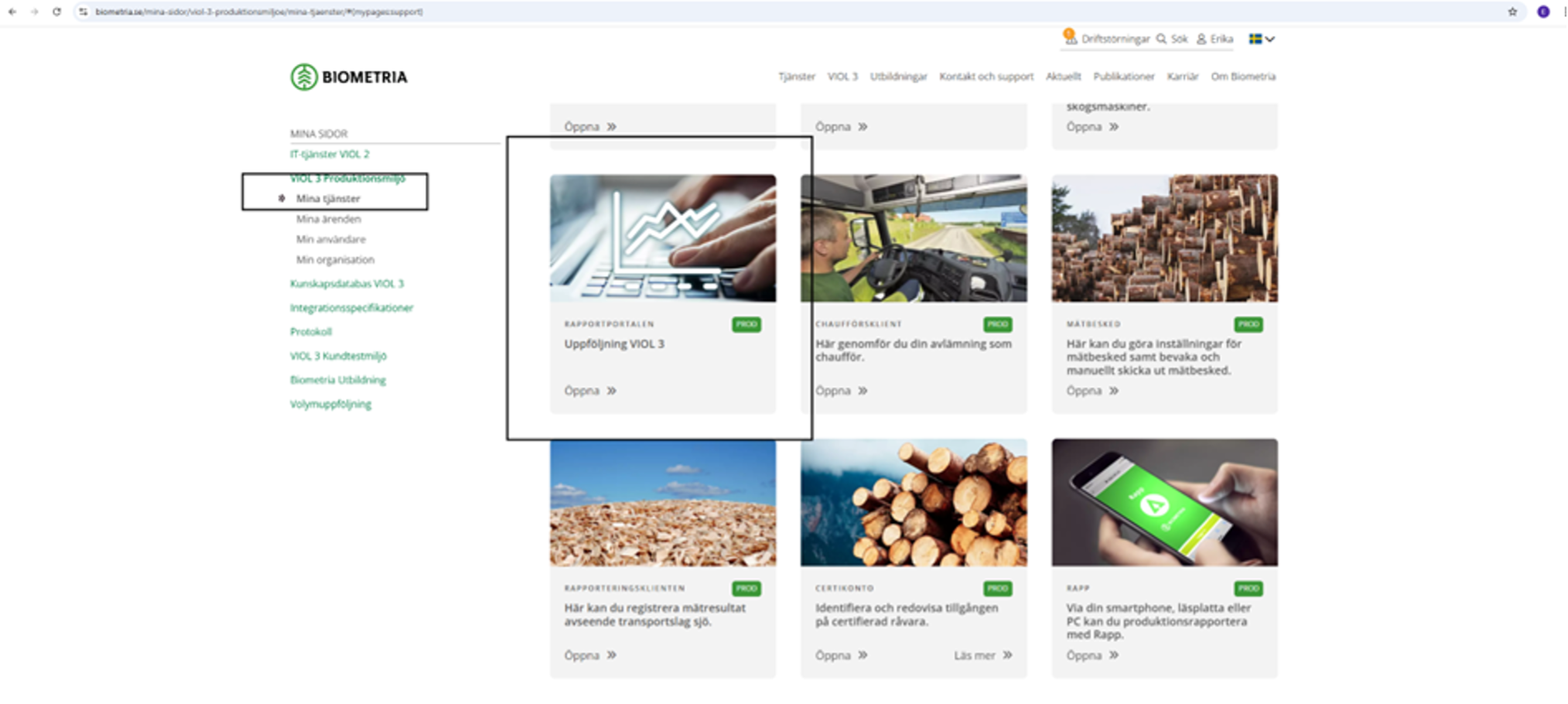Click Öppna on skogsmaskiner card
The width and height of the screenshot is (1568, 704).
[x=1092, y=127]
